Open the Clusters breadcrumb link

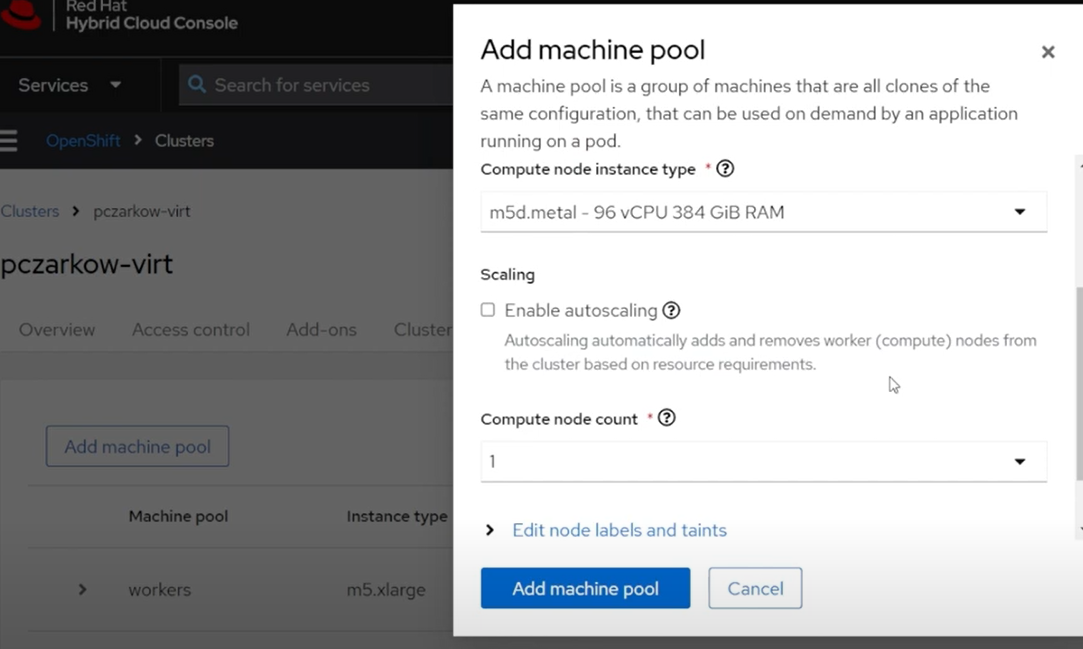point(30,211)
